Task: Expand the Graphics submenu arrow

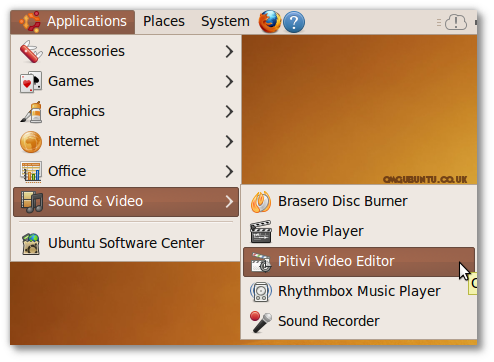Action: point(229,111)
